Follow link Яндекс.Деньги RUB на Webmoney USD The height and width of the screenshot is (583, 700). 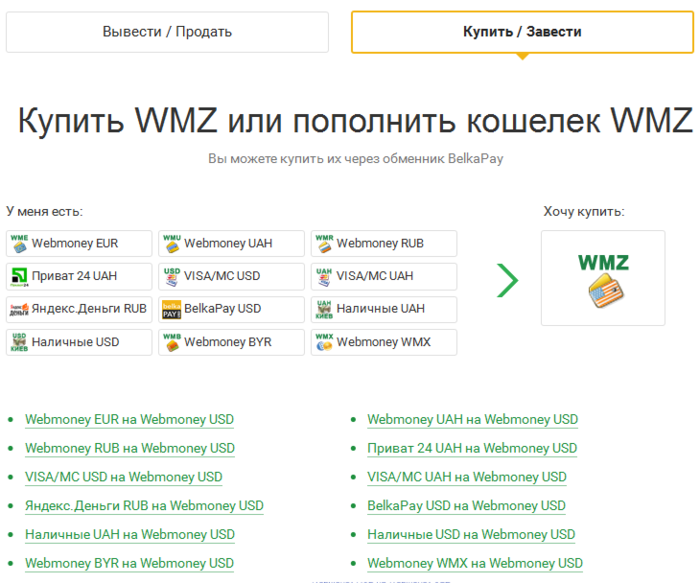(144, 506)
